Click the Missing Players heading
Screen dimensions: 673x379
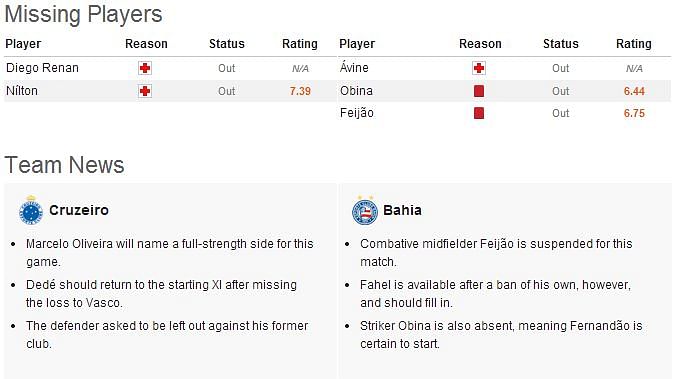click(x=83, y=14)
